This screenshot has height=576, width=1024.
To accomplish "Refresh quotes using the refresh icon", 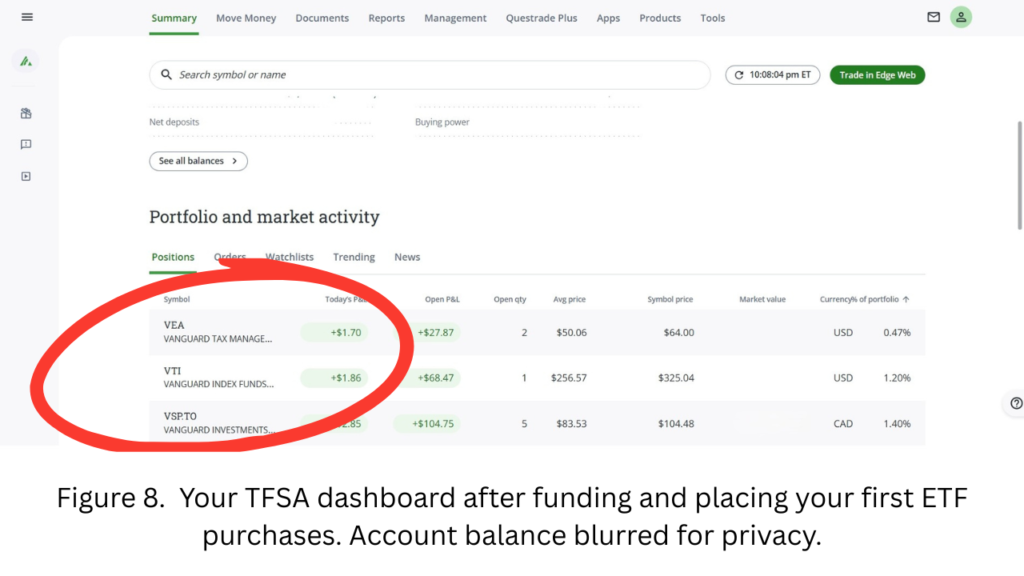I will (737, 74).
